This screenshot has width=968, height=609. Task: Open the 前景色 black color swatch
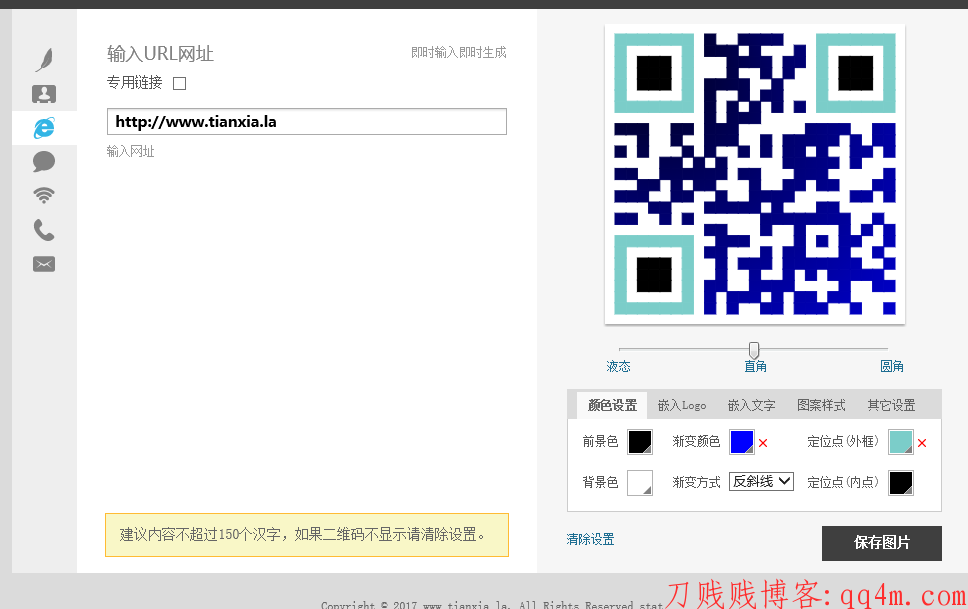tap(640, 442)
